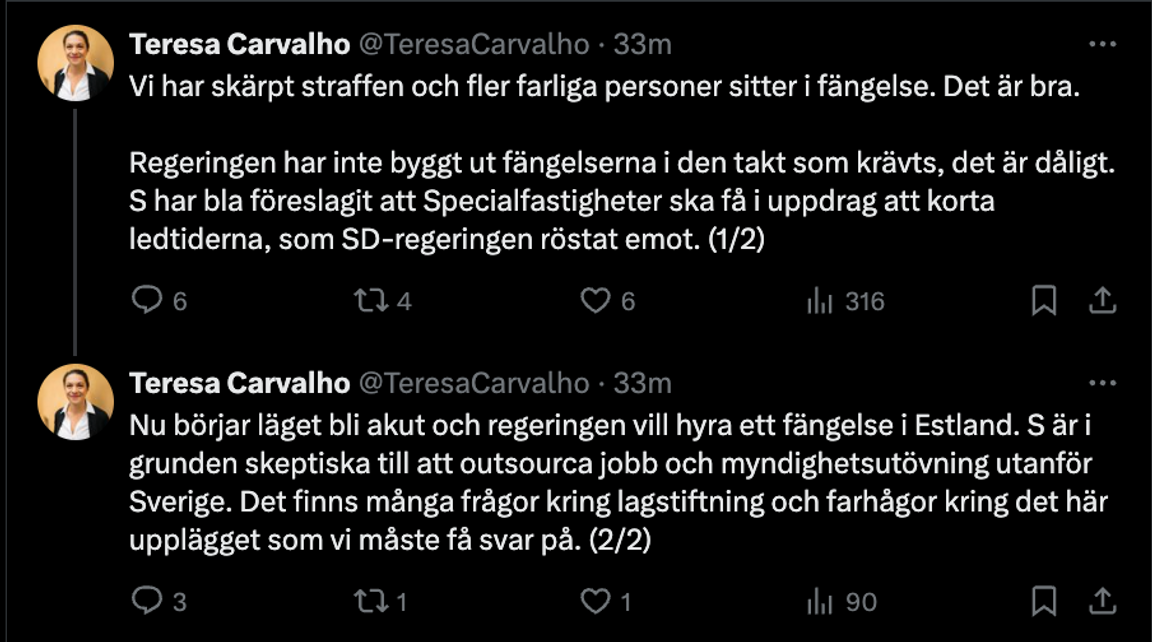The width and height of the screenshot is (1152, 642).
Task: Bookmark the second tweet (2/2)
Action: click(x=1043, y=601)
